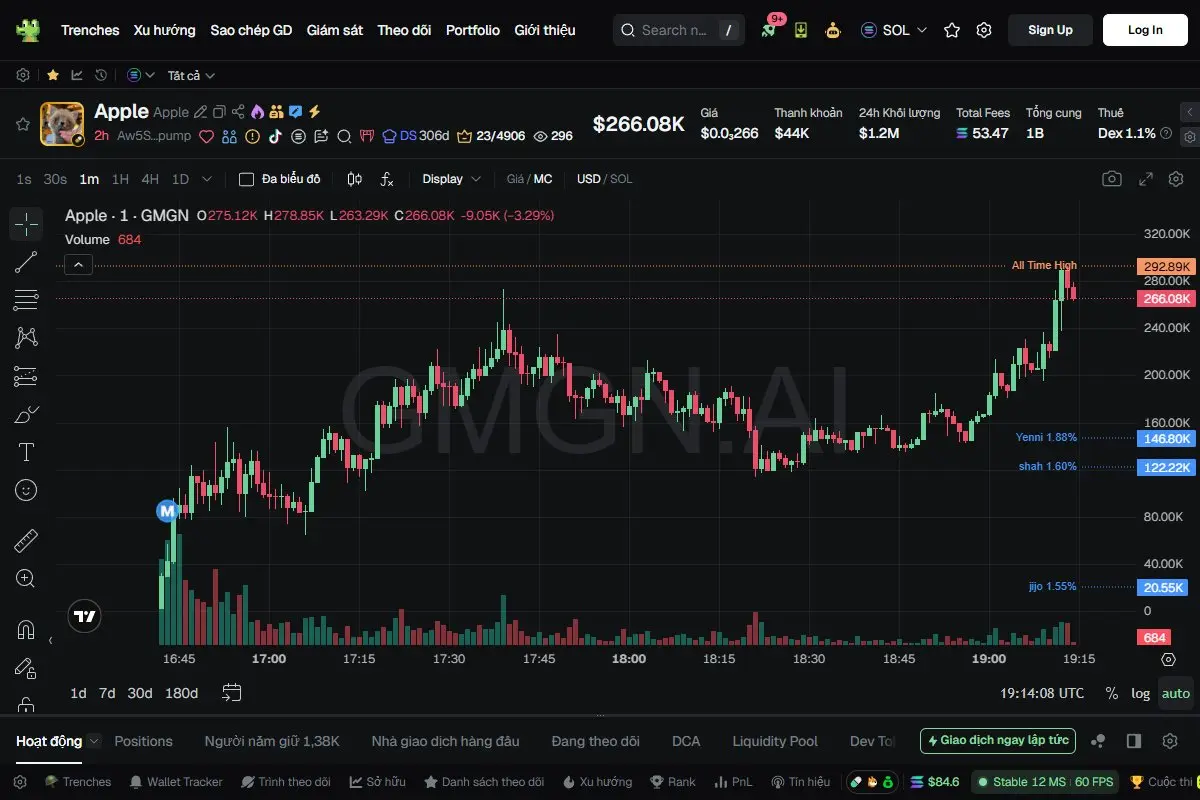Open the Portfolio menu item
The image size is (1200, 800).
pos(473,30)
